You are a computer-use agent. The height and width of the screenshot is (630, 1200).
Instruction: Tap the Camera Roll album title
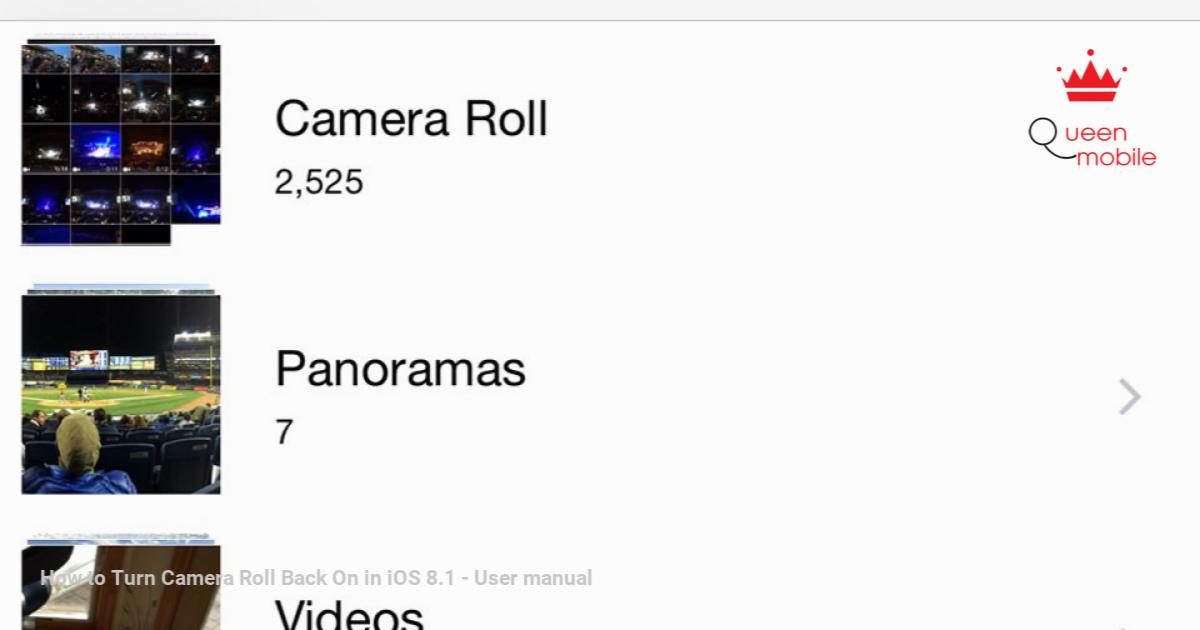(x=411, y=119)
